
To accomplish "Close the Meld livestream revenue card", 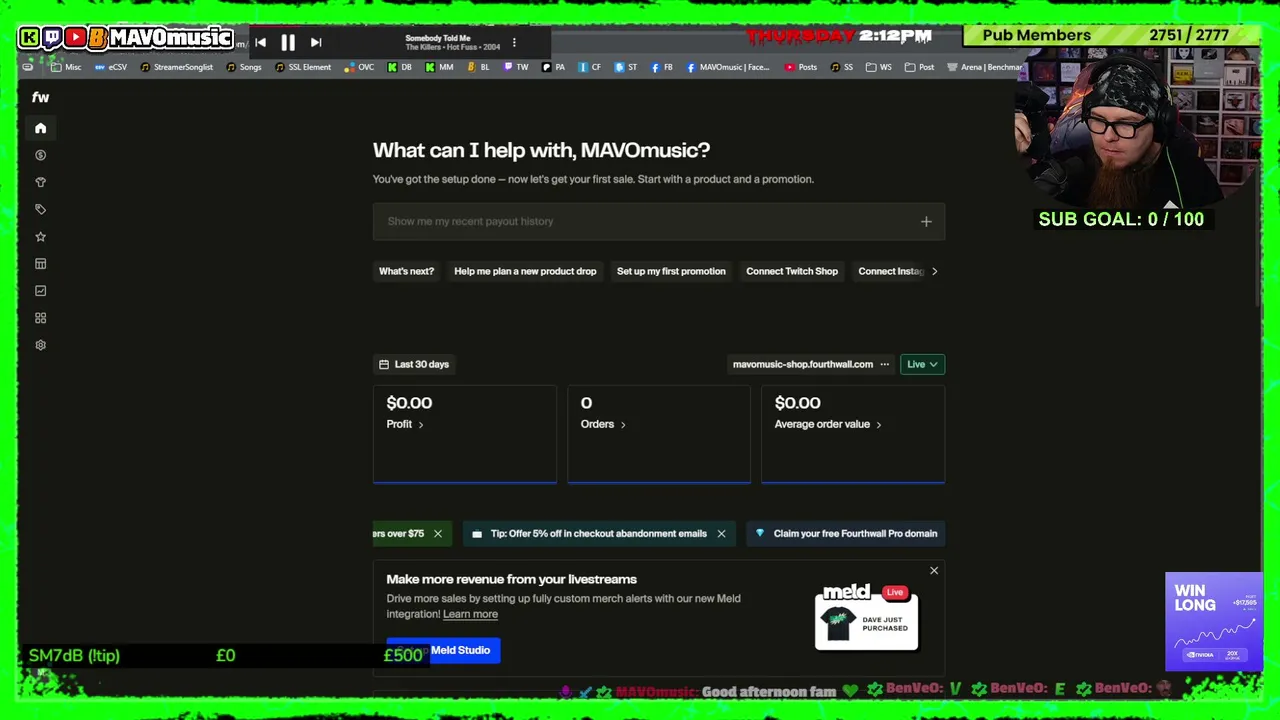I will (x=934, y=570).
